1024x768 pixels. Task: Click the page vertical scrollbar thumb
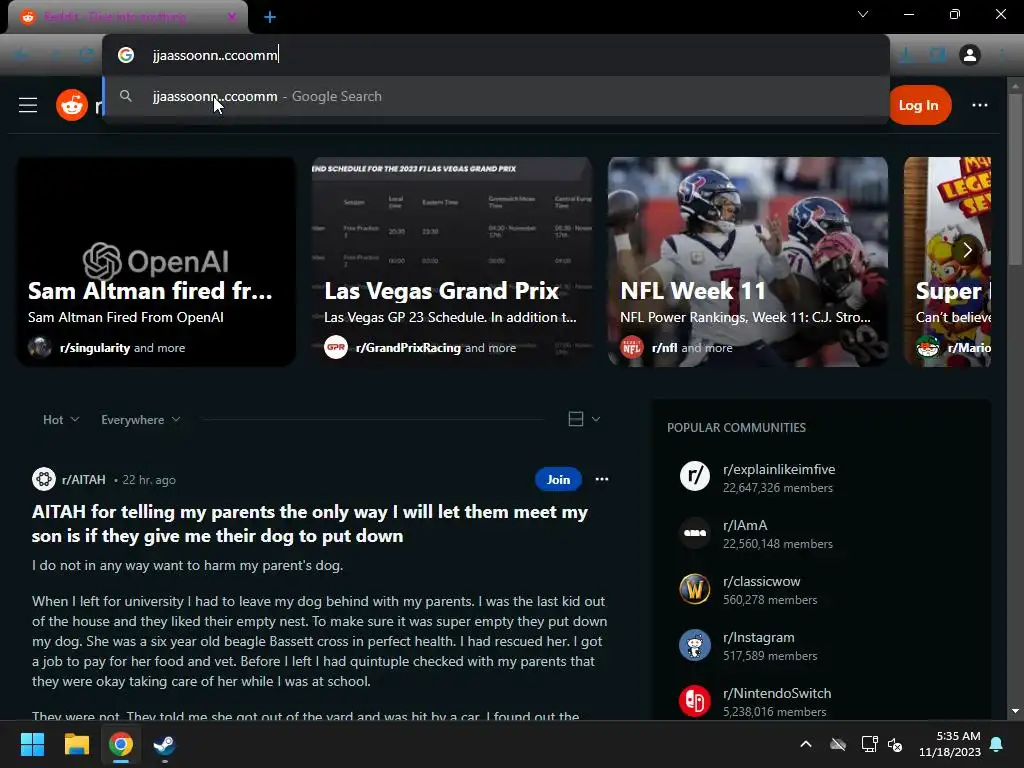[1014, 180]
